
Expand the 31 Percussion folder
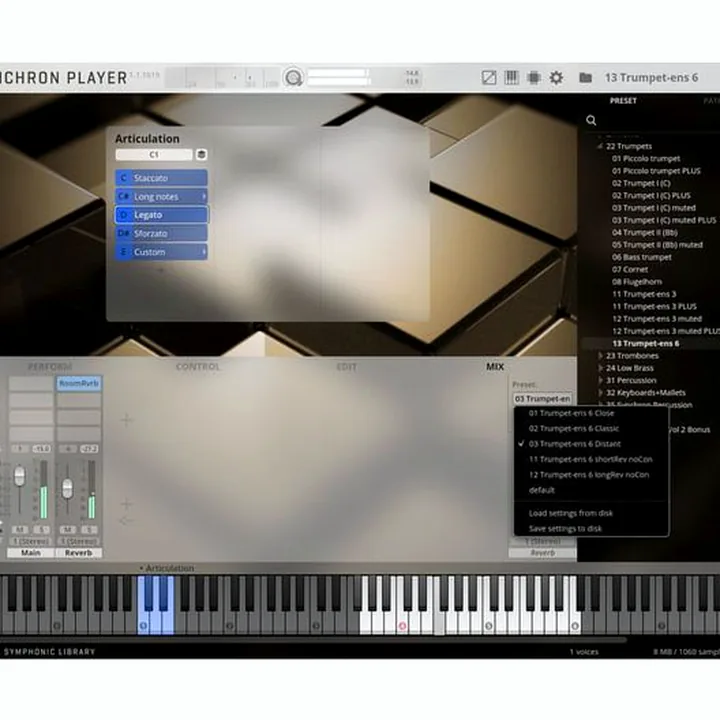click(600, 380)
